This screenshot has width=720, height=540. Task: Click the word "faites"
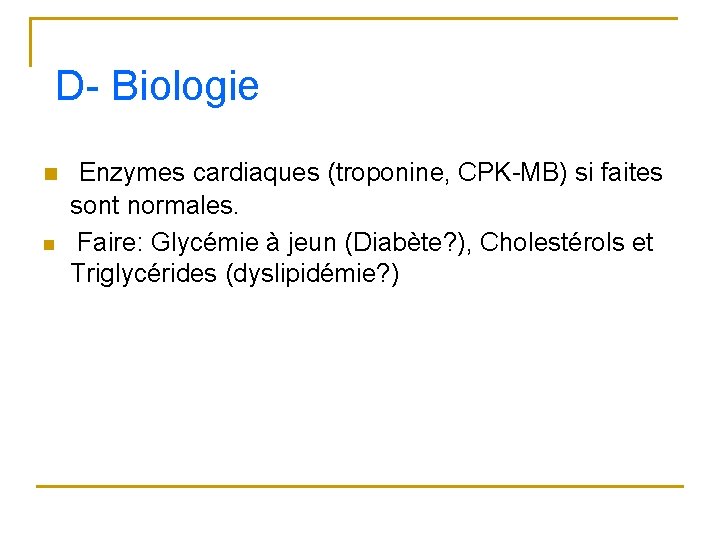pos(631,173)
